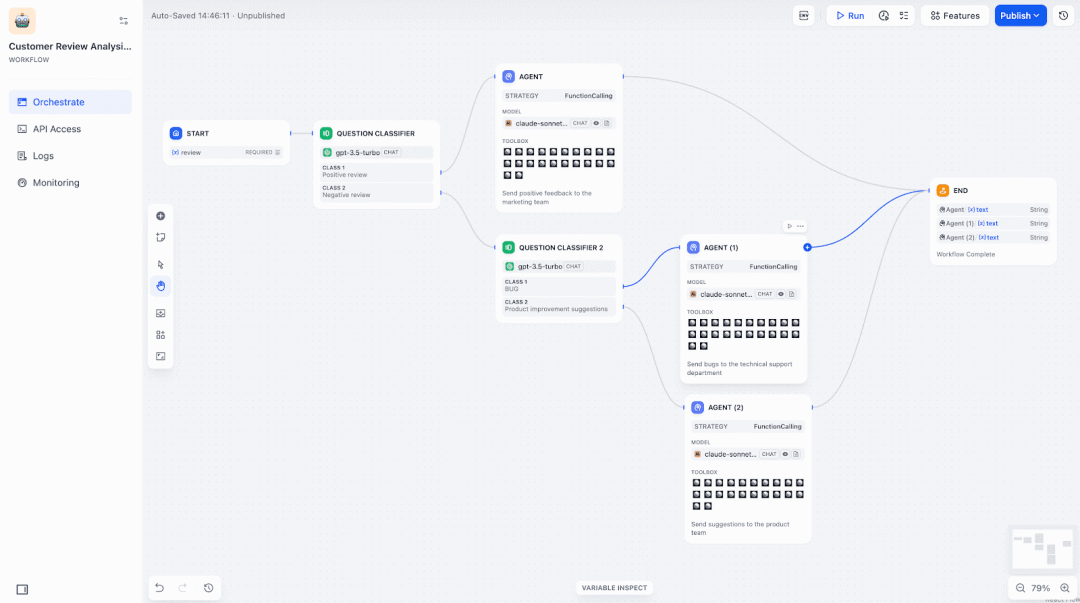
Task: Activate the hand pan mode tool
Action: (x=161, y=286)
